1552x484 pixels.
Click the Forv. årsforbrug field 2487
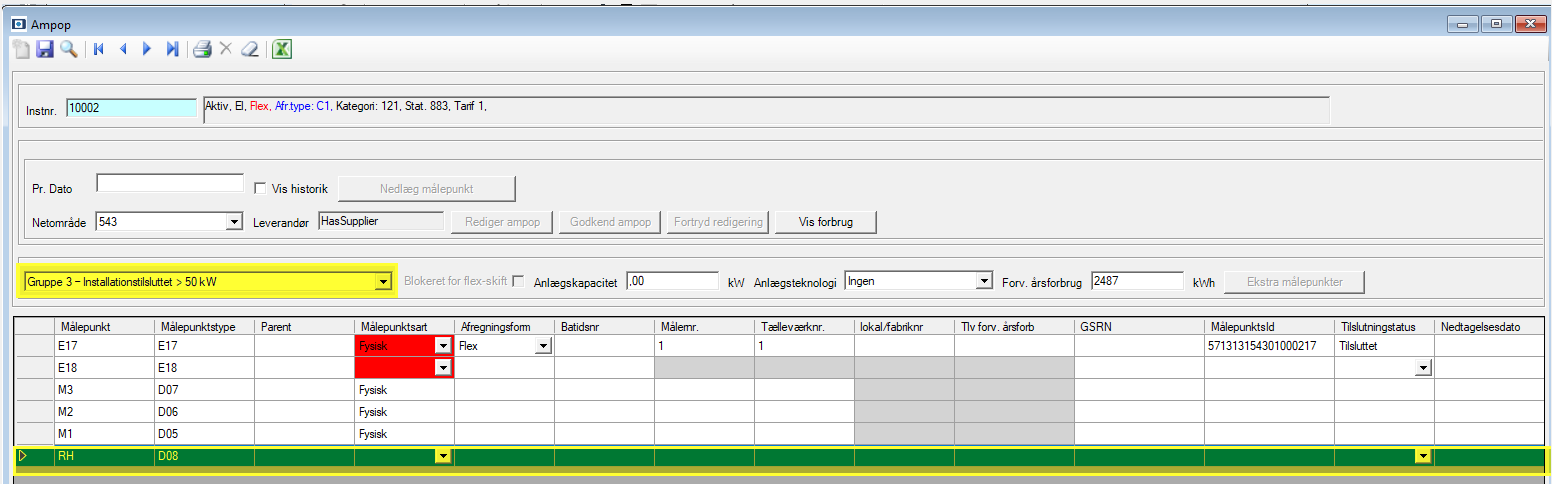1137,282
